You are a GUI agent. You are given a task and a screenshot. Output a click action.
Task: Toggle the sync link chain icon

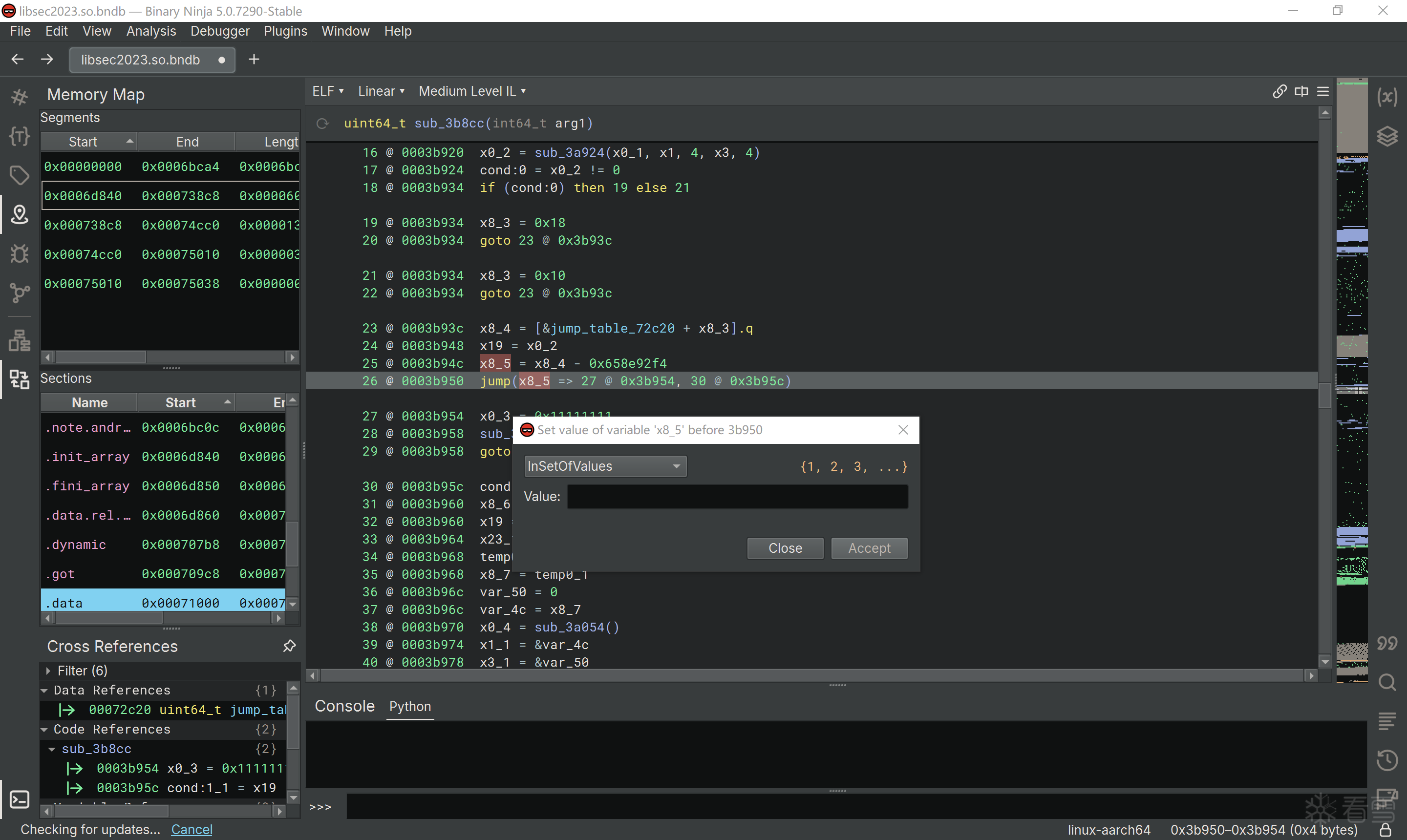[1279, 91]
